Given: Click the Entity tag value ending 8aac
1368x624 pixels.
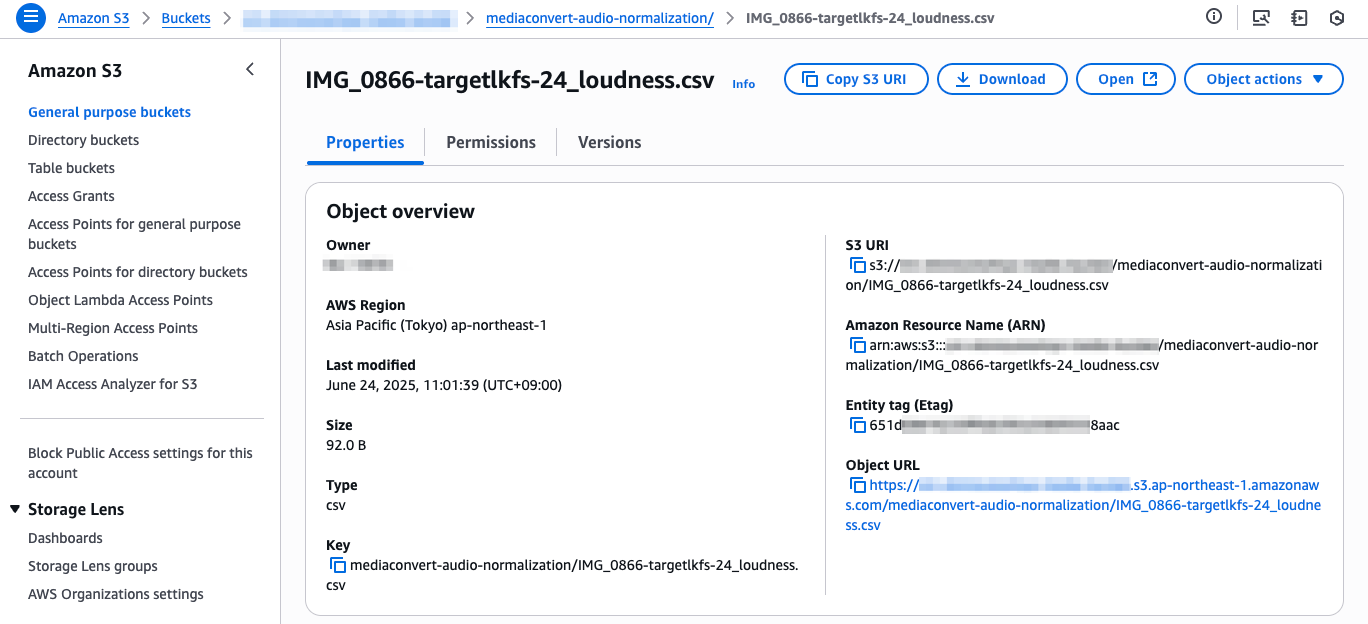Looking at the screenshot, I should (x=995, y=425).
